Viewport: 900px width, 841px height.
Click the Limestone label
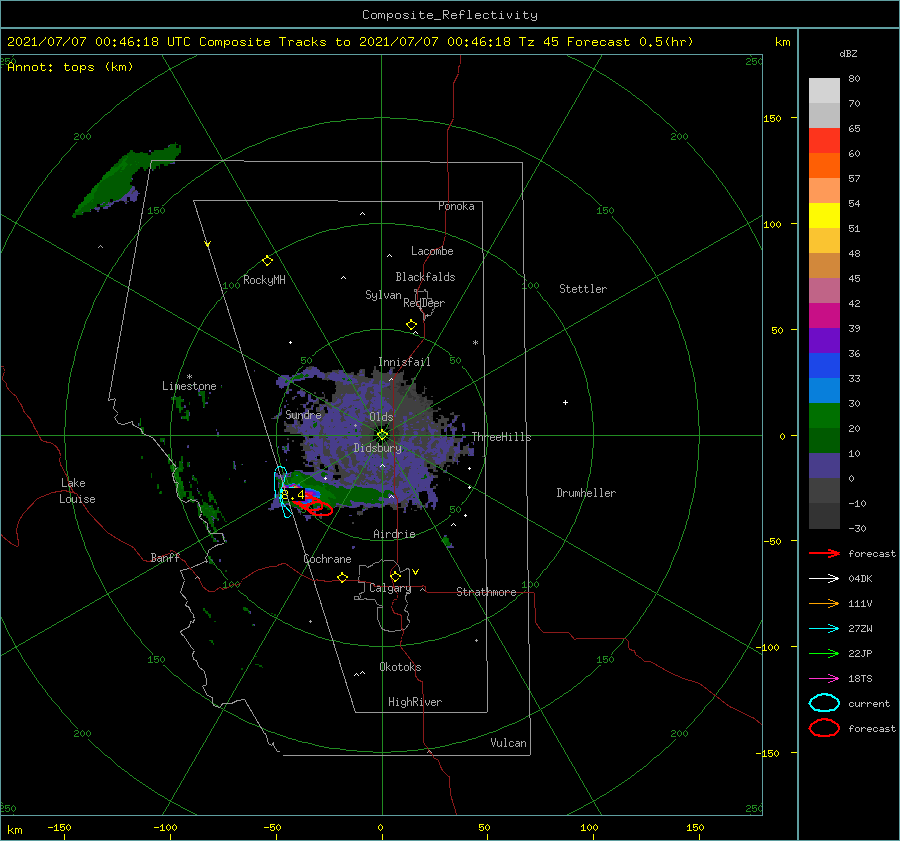click(x=189, y=386)
